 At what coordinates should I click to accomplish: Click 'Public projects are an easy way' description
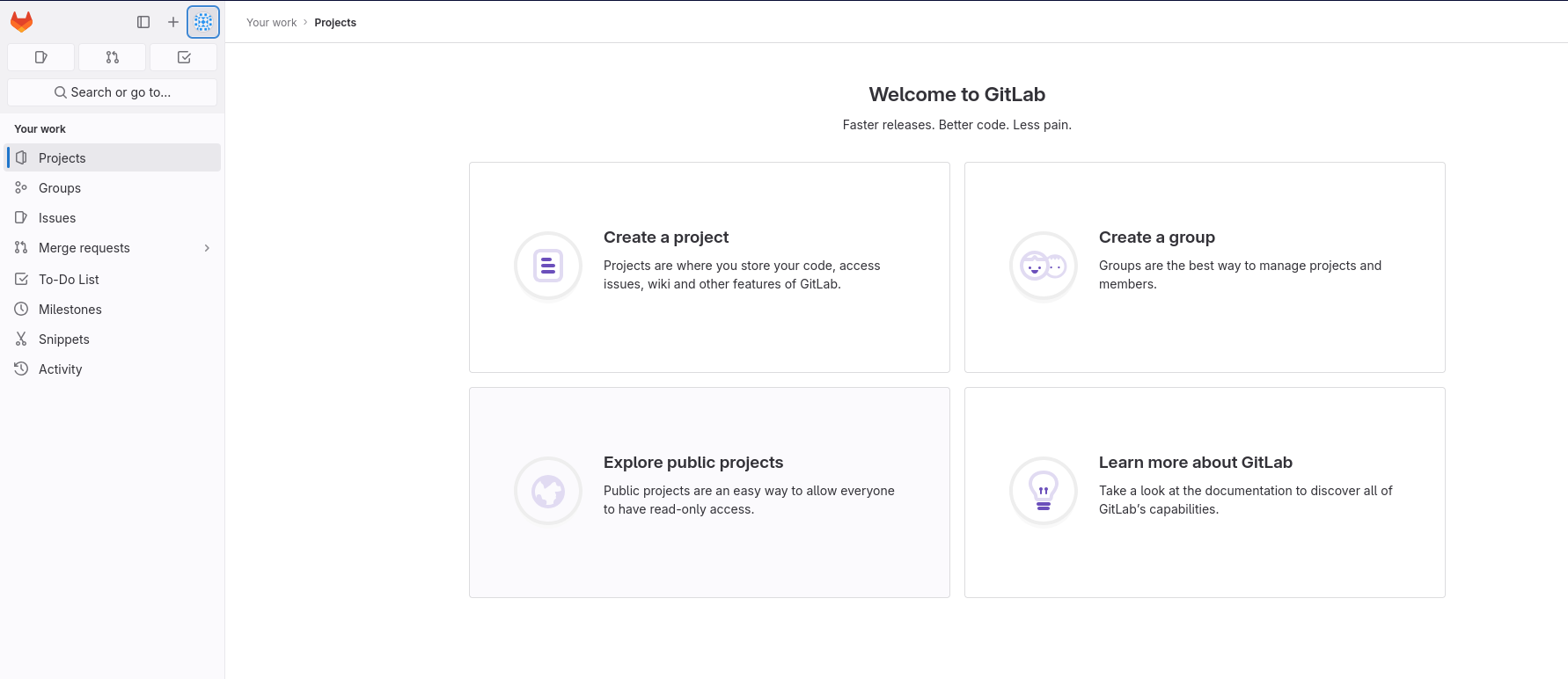point(749,500)
